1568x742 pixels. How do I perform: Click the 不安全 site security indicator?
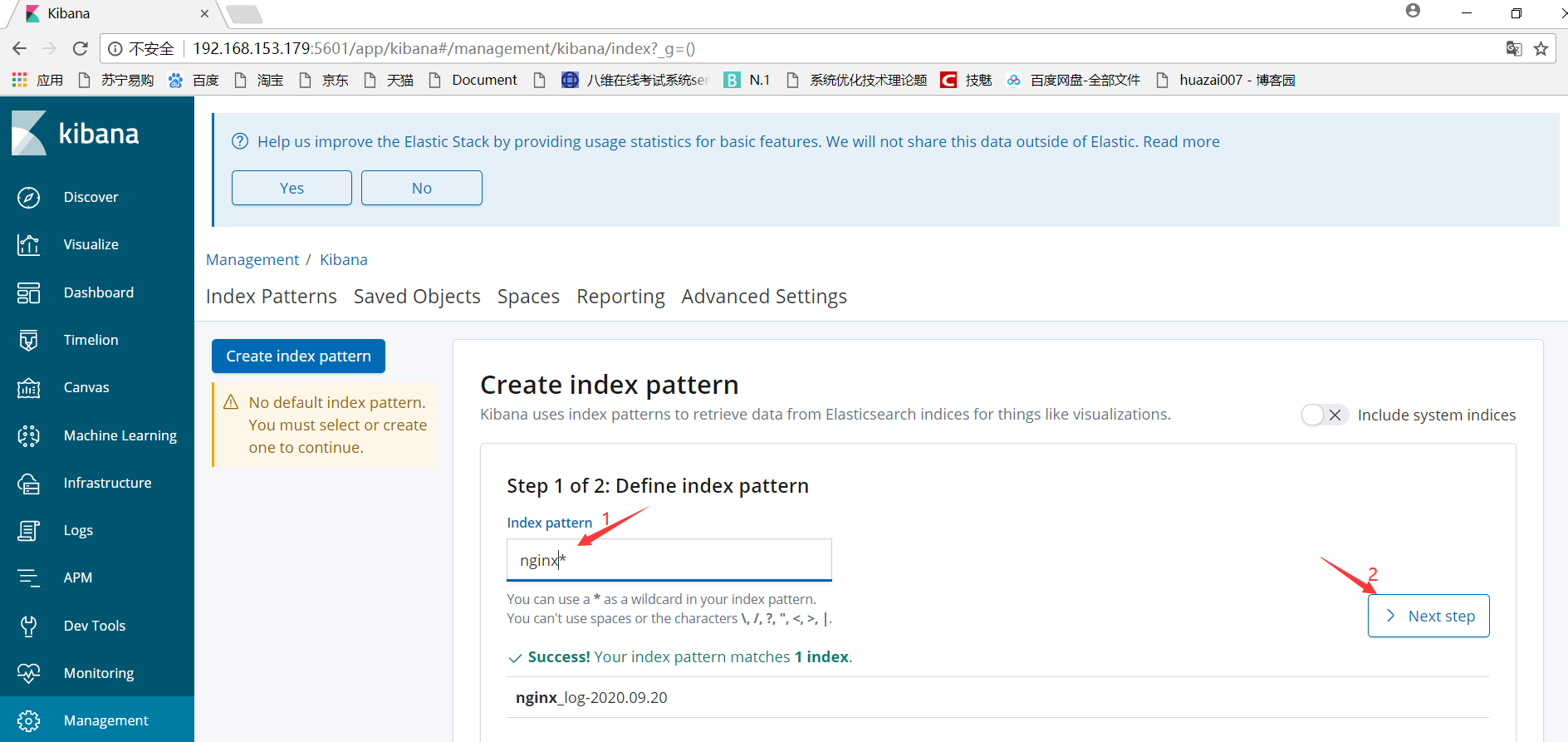(141, 48)
